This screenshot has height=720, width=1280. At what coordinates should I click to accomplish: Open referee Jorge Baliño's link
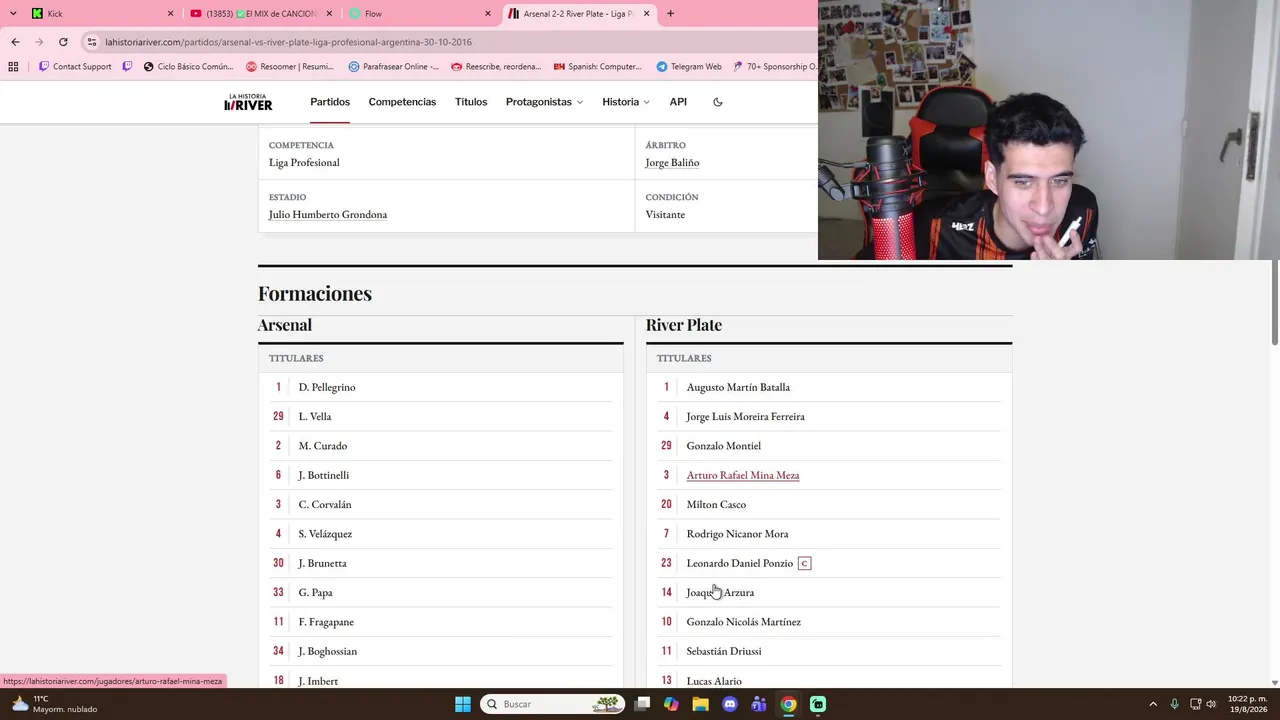[x=672, y=163]
